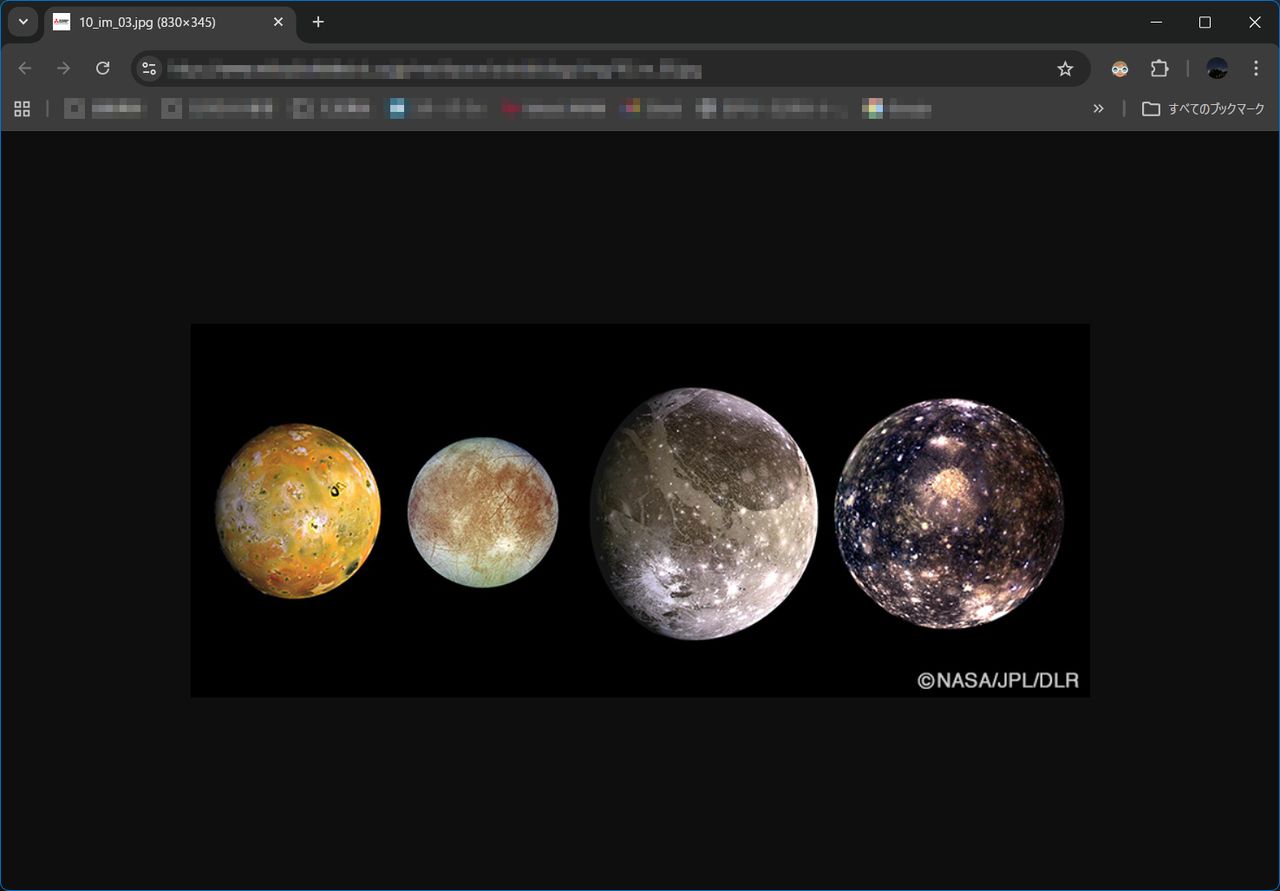Maximize the browser window
1280x891 pixels.
coord(1205,22)
